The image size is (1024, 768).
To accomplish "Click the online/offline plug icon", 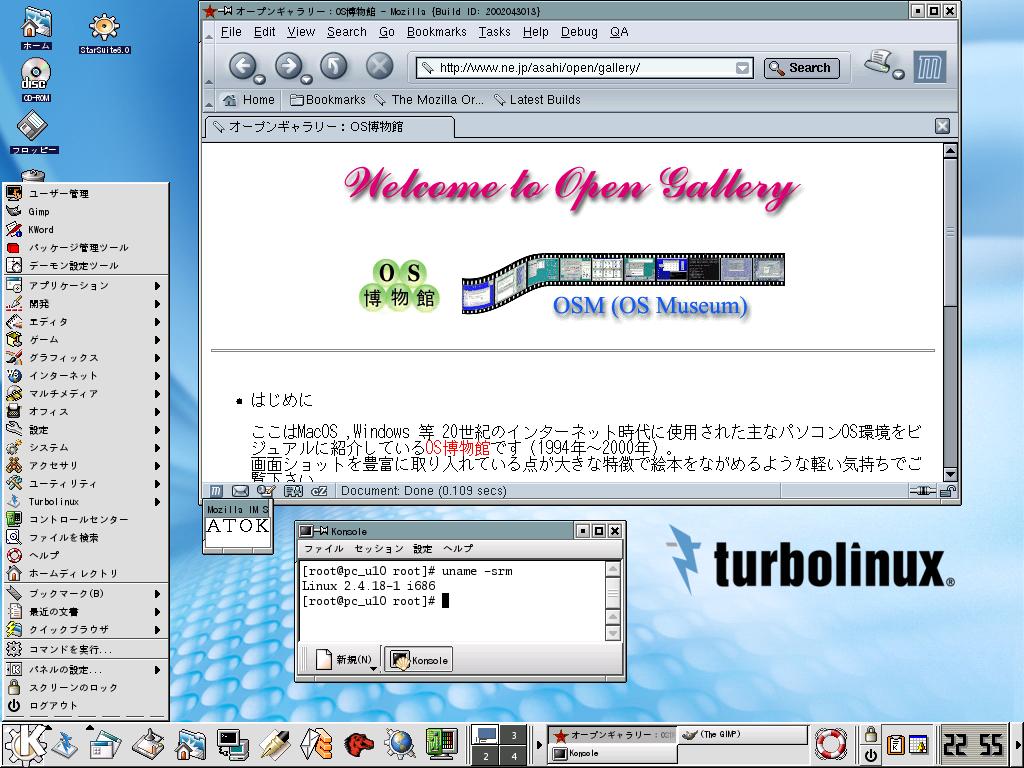I will point(922,491).
